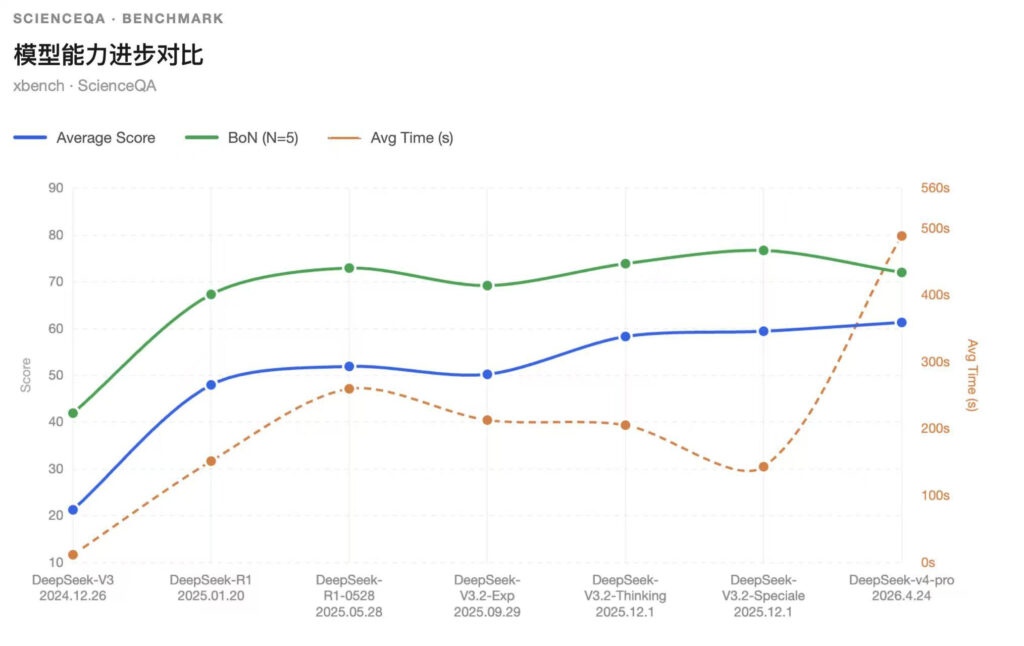1024x646 pixels.
Task: Click the SCIENCEQA · BENCHMARK header text
Action: (x=118, y=19)
